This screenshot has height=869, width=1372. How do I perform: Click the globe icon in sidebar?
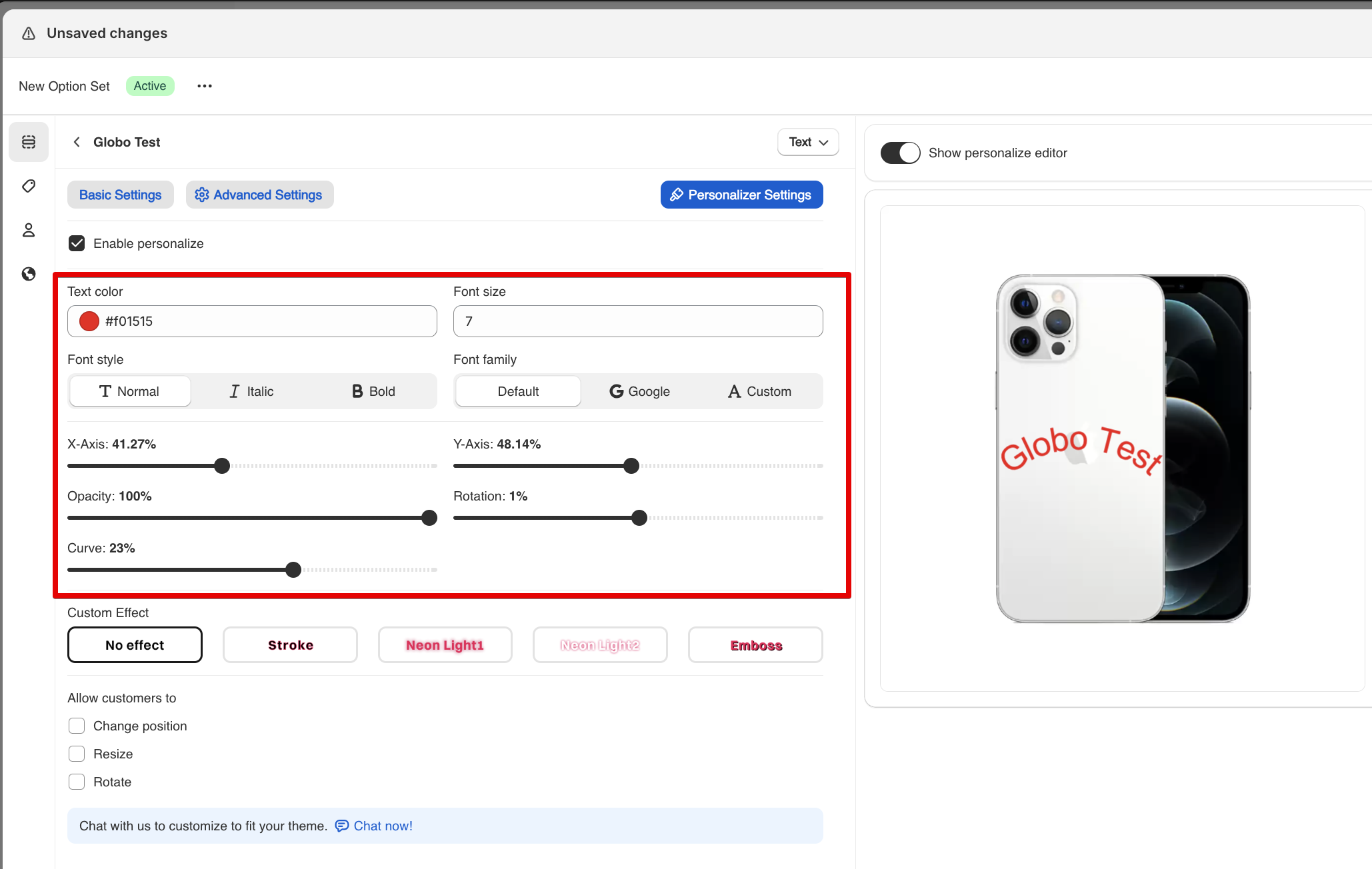(29, 274)
